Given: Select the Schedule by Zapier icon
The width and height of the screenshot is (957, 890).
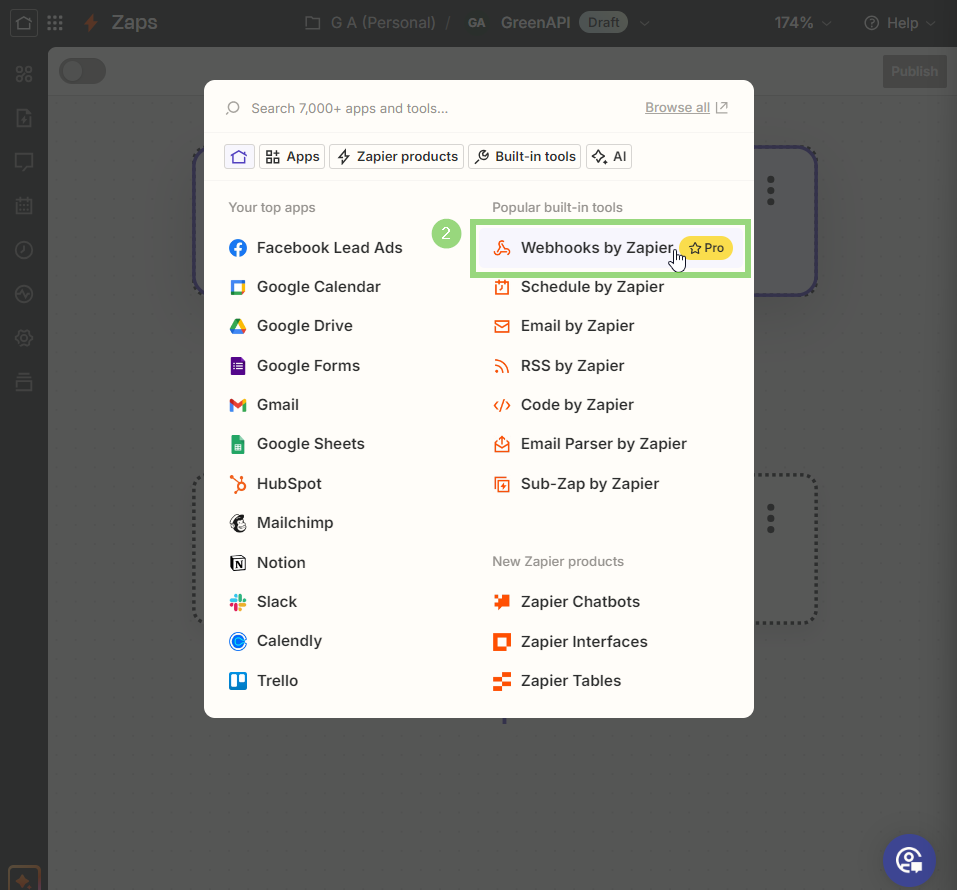Looking at the screenshot, I should [x=501, y=286].
